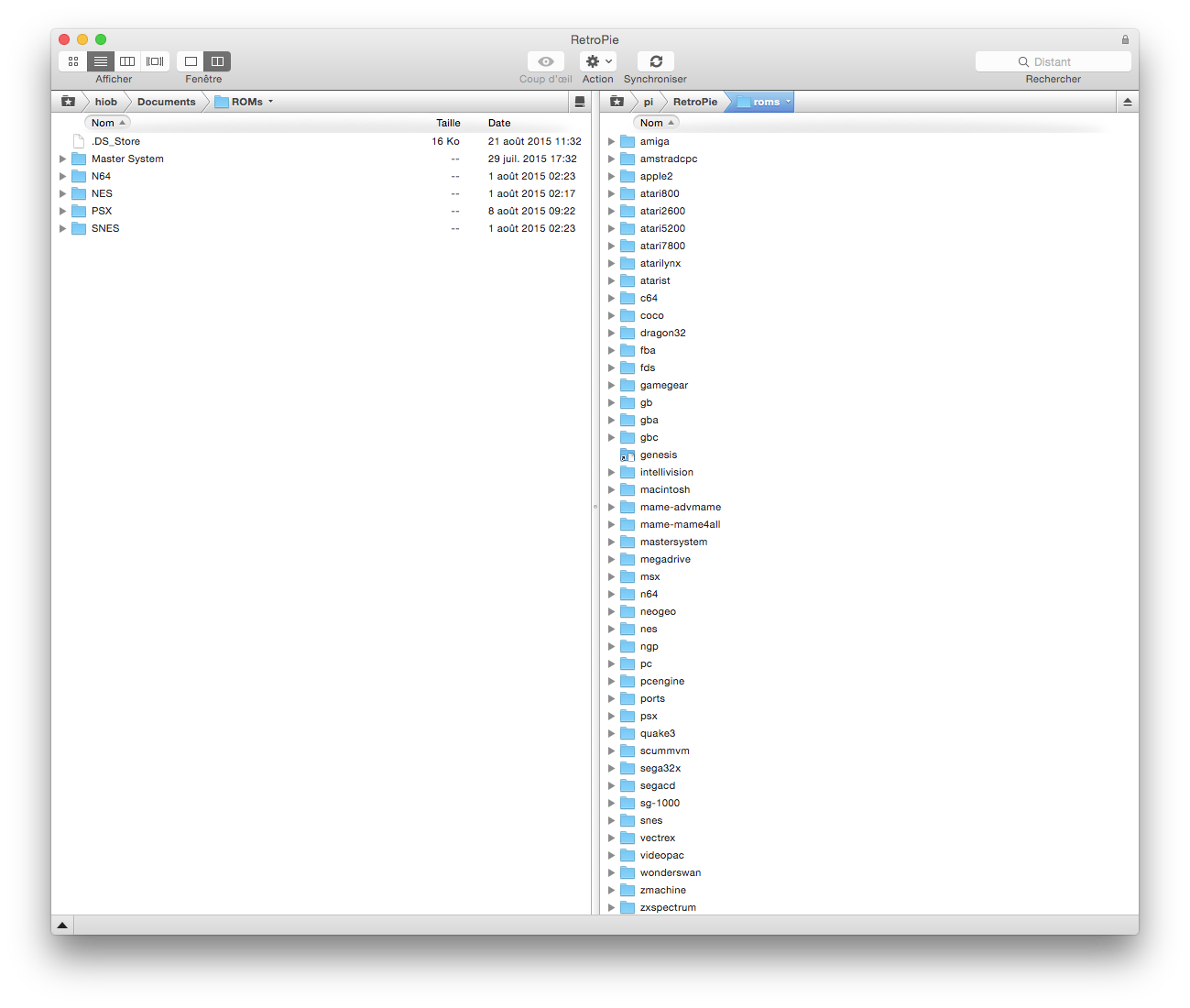Viewport: 1190px width, 1008px height.
Task: Select the mastersystem folder name
Action: click(673, 542)
